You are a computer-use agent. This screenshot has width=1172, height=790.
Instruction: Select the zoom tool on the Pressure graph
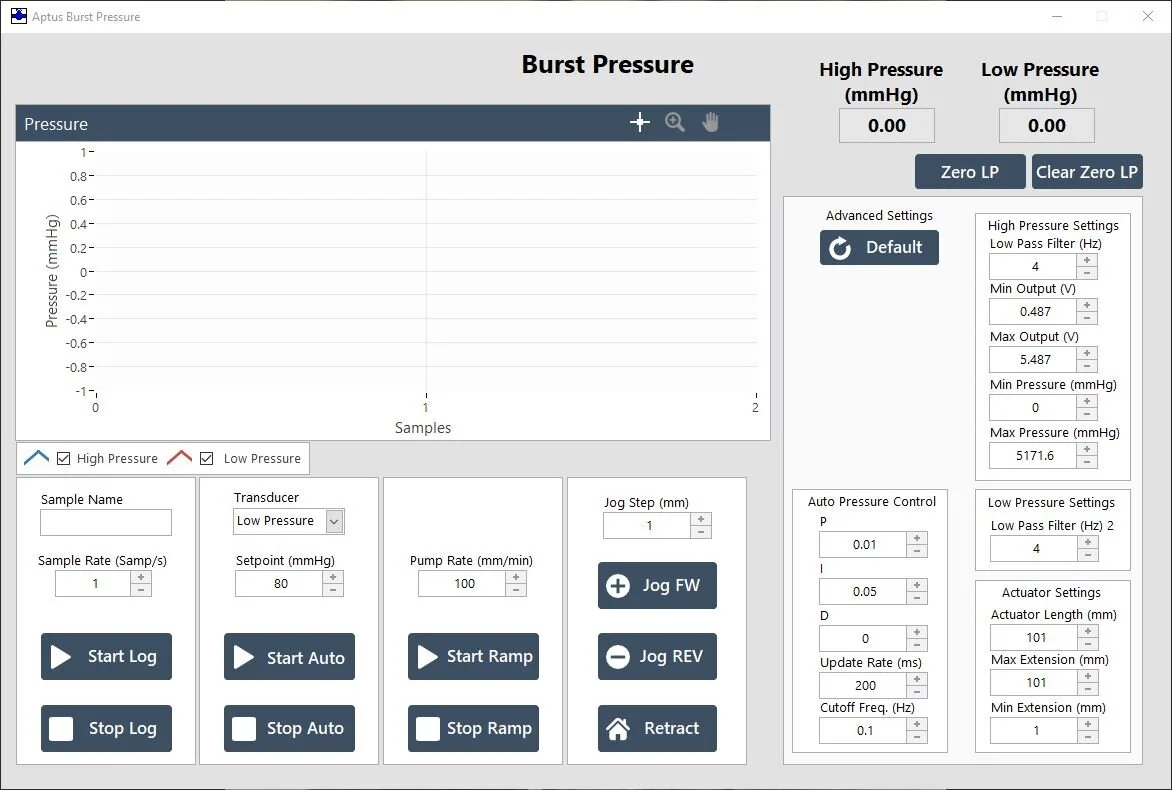click(x=675, y=121)
